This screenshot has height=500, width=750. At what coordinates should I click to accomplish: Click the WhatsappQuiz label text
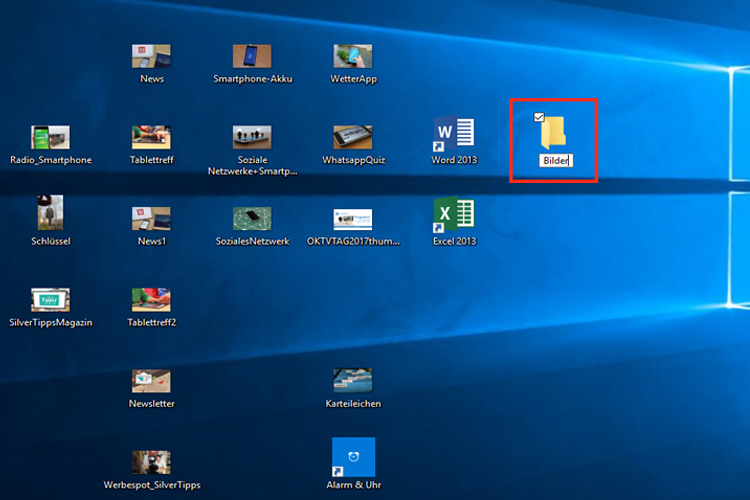353,160
